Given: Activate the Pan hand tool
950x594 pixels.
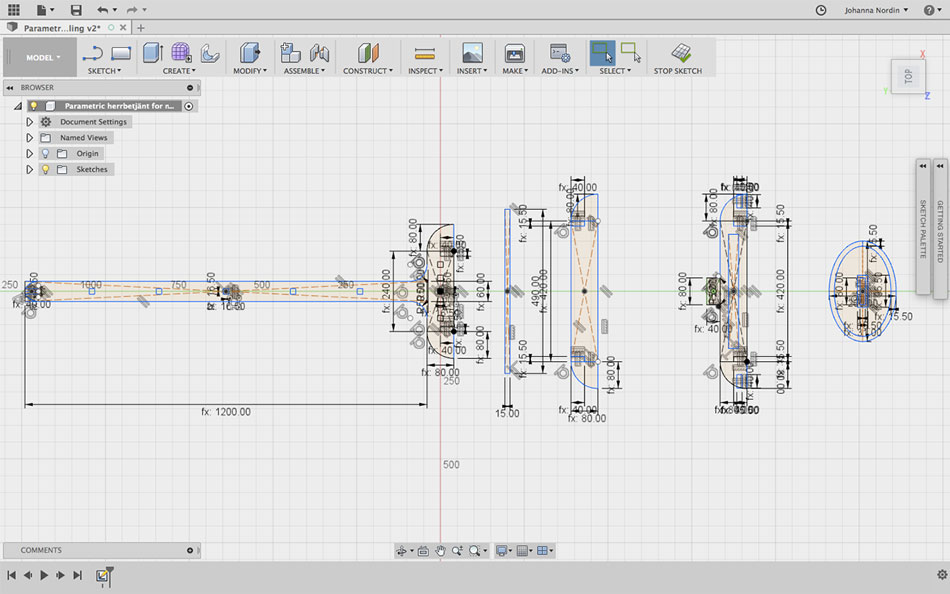Looking at the screenshot, I should click(439, 551).
